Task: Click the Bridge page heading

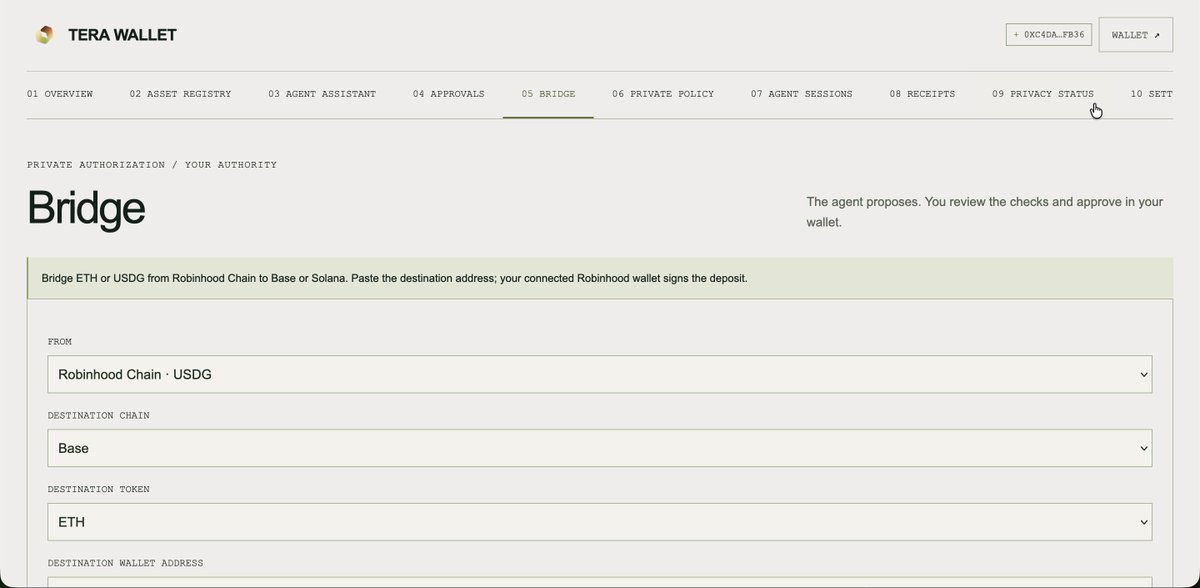Action: tap(86, 208)
